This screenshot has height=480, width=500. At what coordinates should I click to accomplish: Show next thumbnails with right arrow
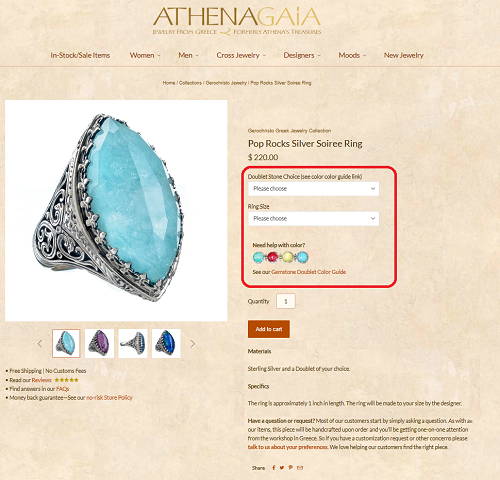pos(193,344)
